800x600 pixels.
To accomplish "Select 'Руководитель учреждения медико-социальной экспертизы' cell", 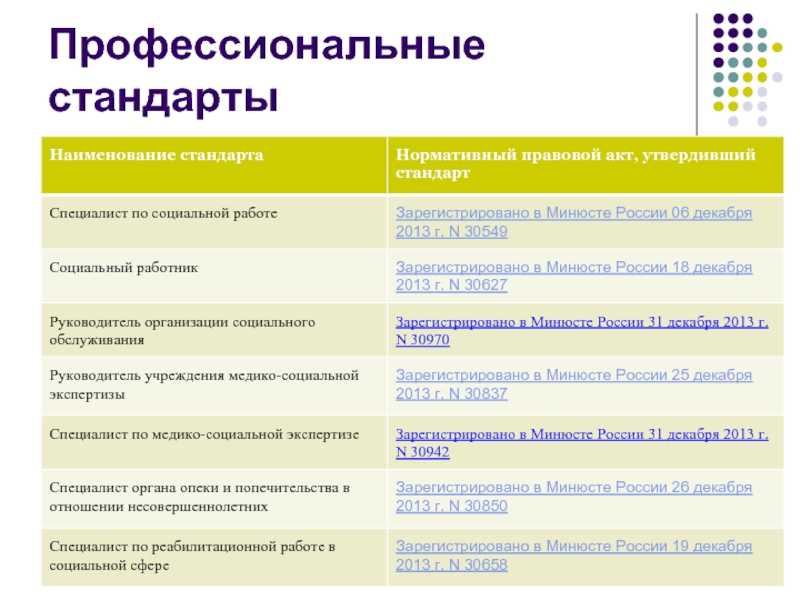I will pos(214,385).
